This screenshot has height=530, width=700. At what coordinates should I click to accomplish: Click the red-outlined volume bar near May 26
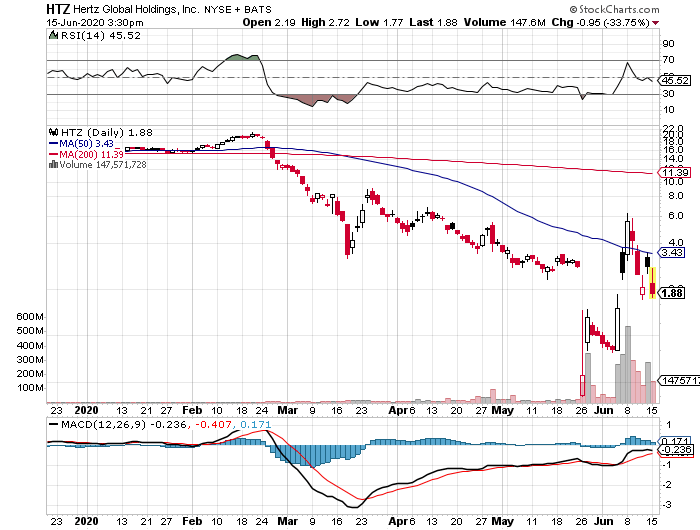582,385
